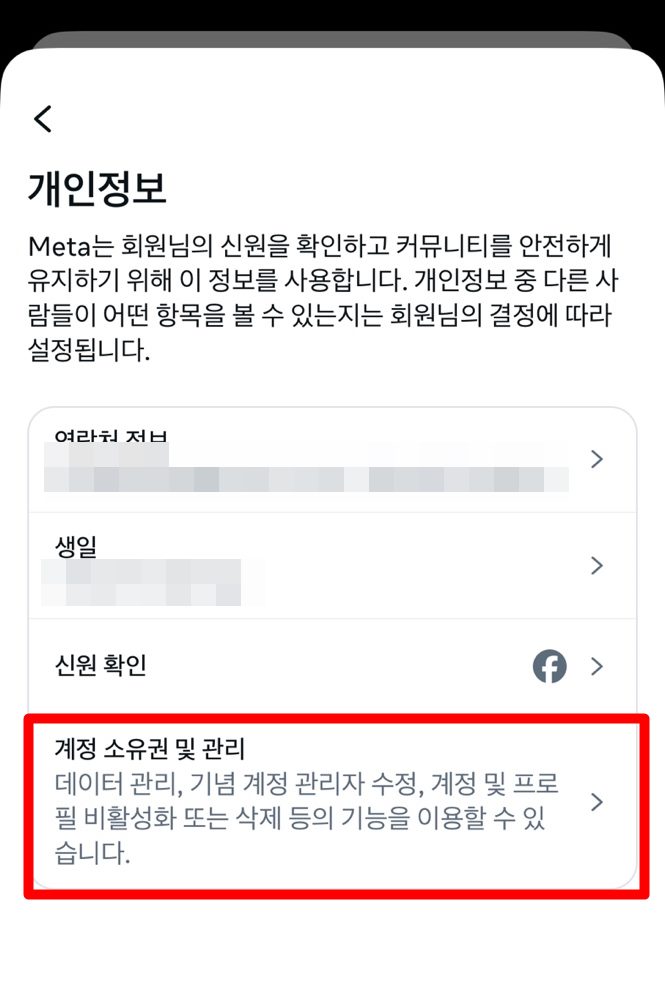Image resolution: width=665 pixels, height=1007 pixels.
Task: Open the 신원 확인 option
Action: [x=333, y=667]
